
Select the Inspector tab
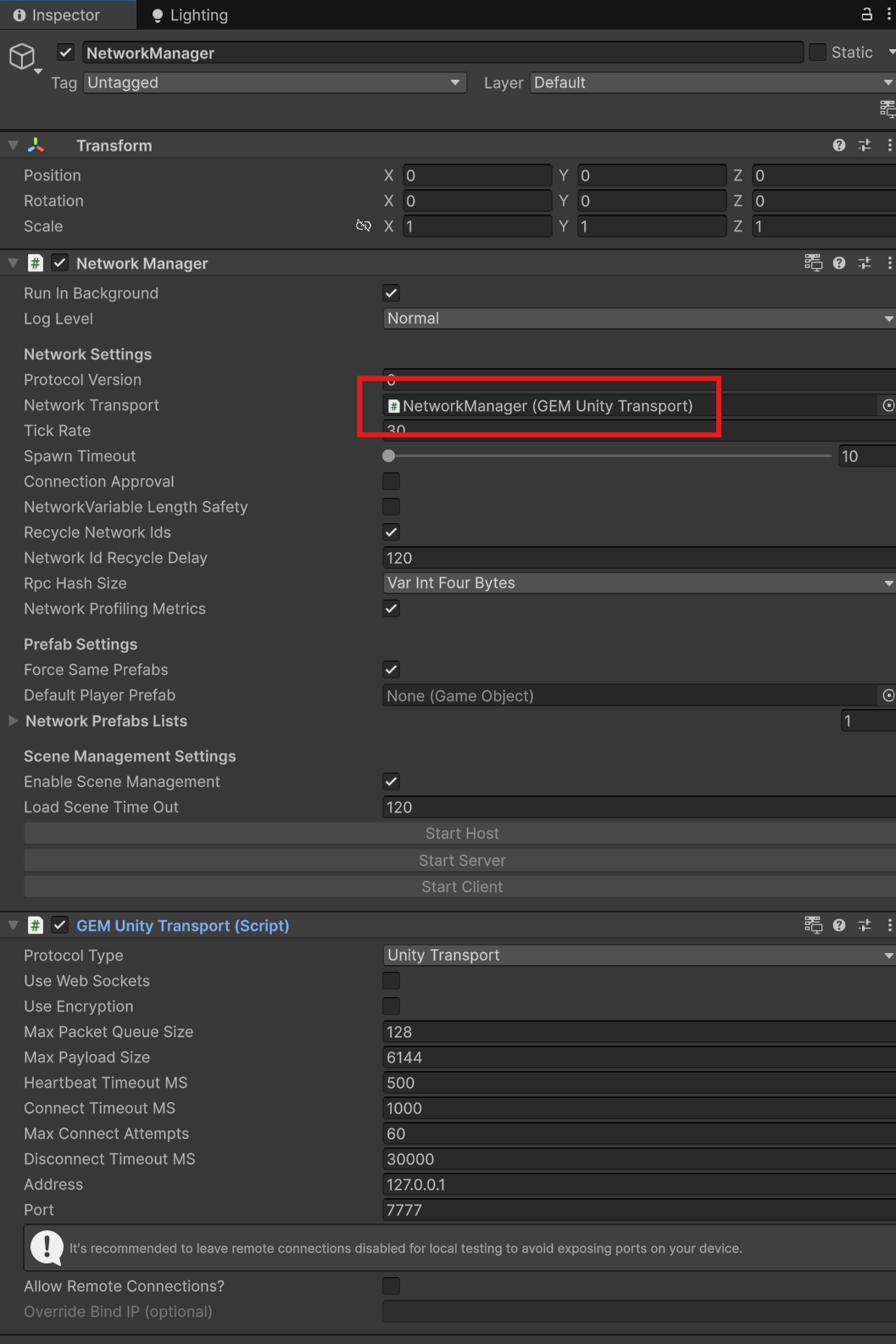[x=57, y=15]
